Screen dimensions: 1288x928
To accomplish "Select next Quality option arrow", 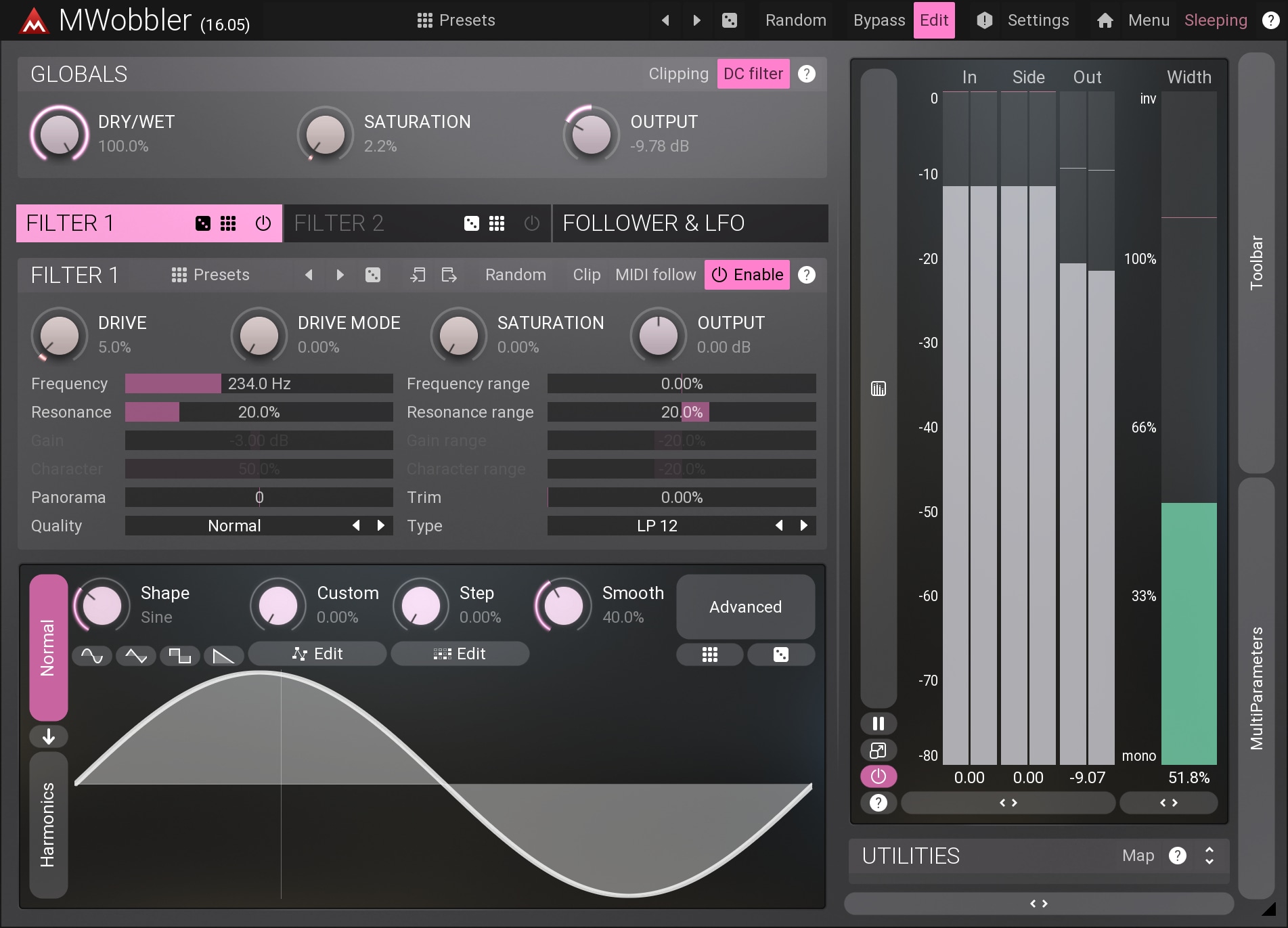I will [380, 525].
